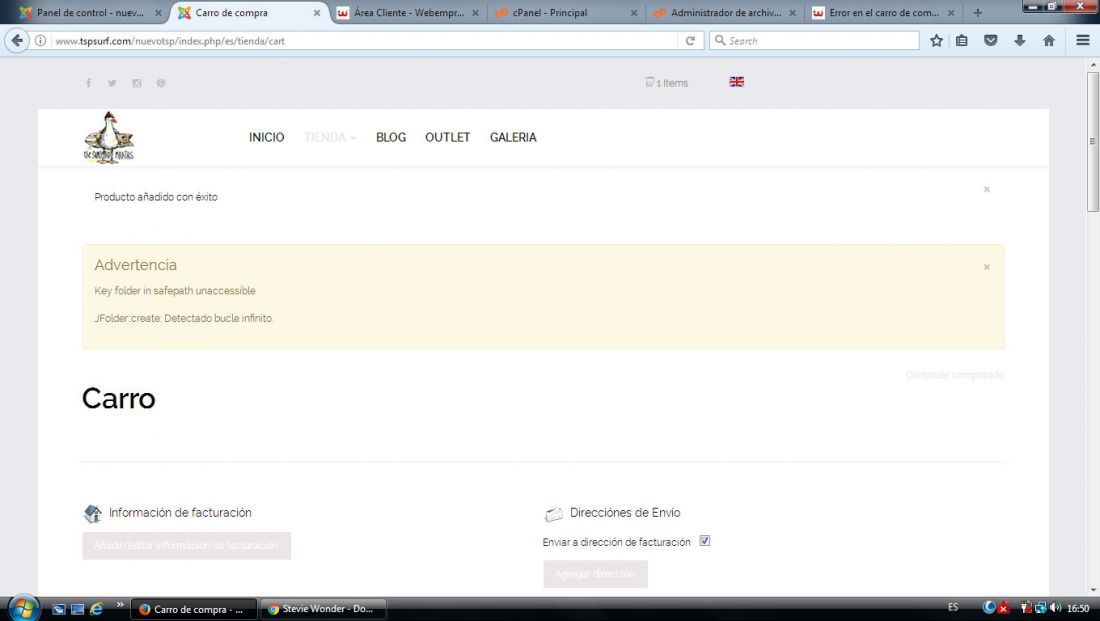The image size is (1100, 621).
Task: Open the Facebook social icon
Action: 88,83
